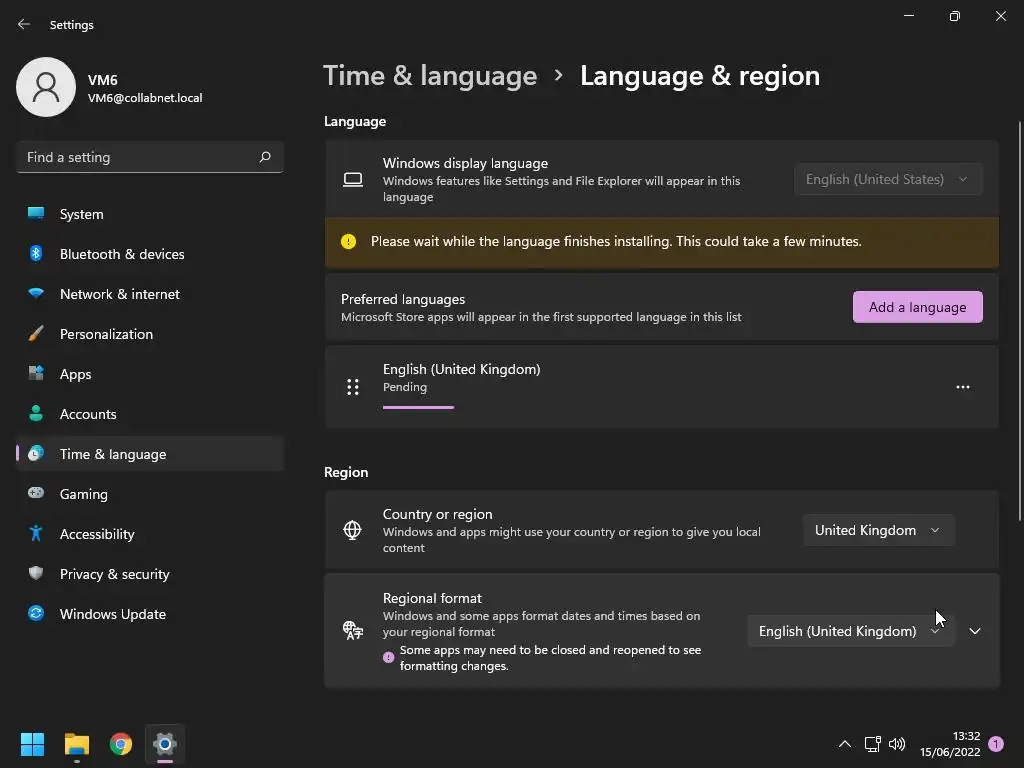Image resolution: width=1024 pixels, height=768 pixels.
Task: Open the VM6 user profile avatar
Action: pyautogui.click(x=46, y=87)
